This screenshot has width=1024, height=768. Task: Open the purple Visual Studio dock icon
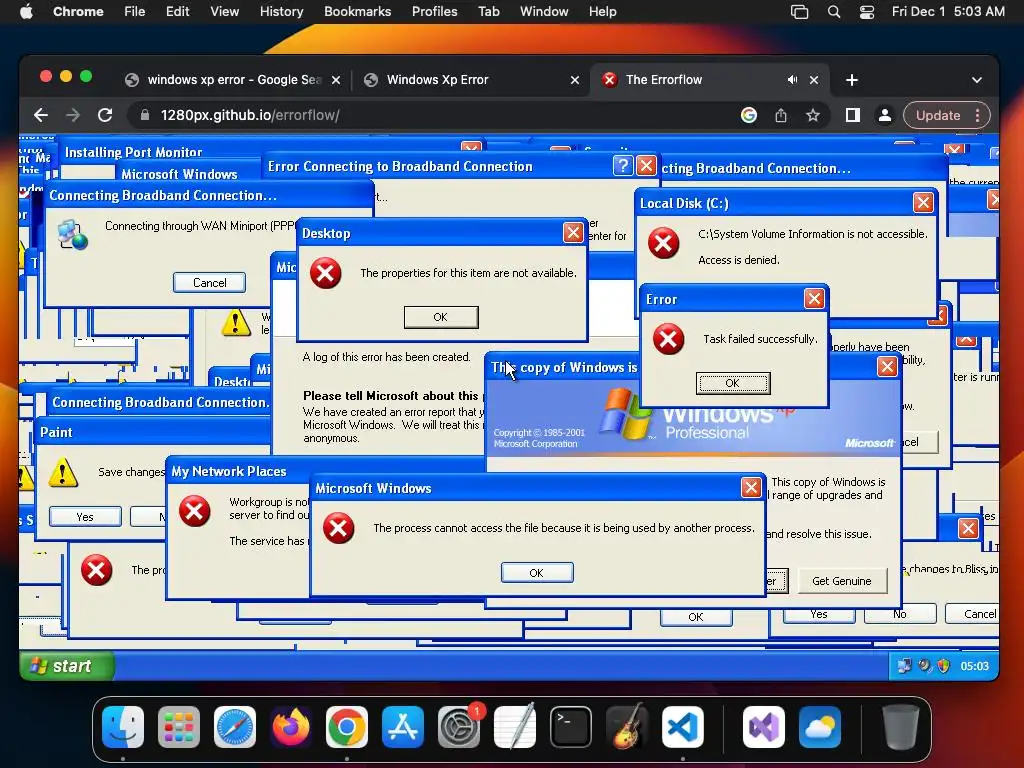click(763, 727)
